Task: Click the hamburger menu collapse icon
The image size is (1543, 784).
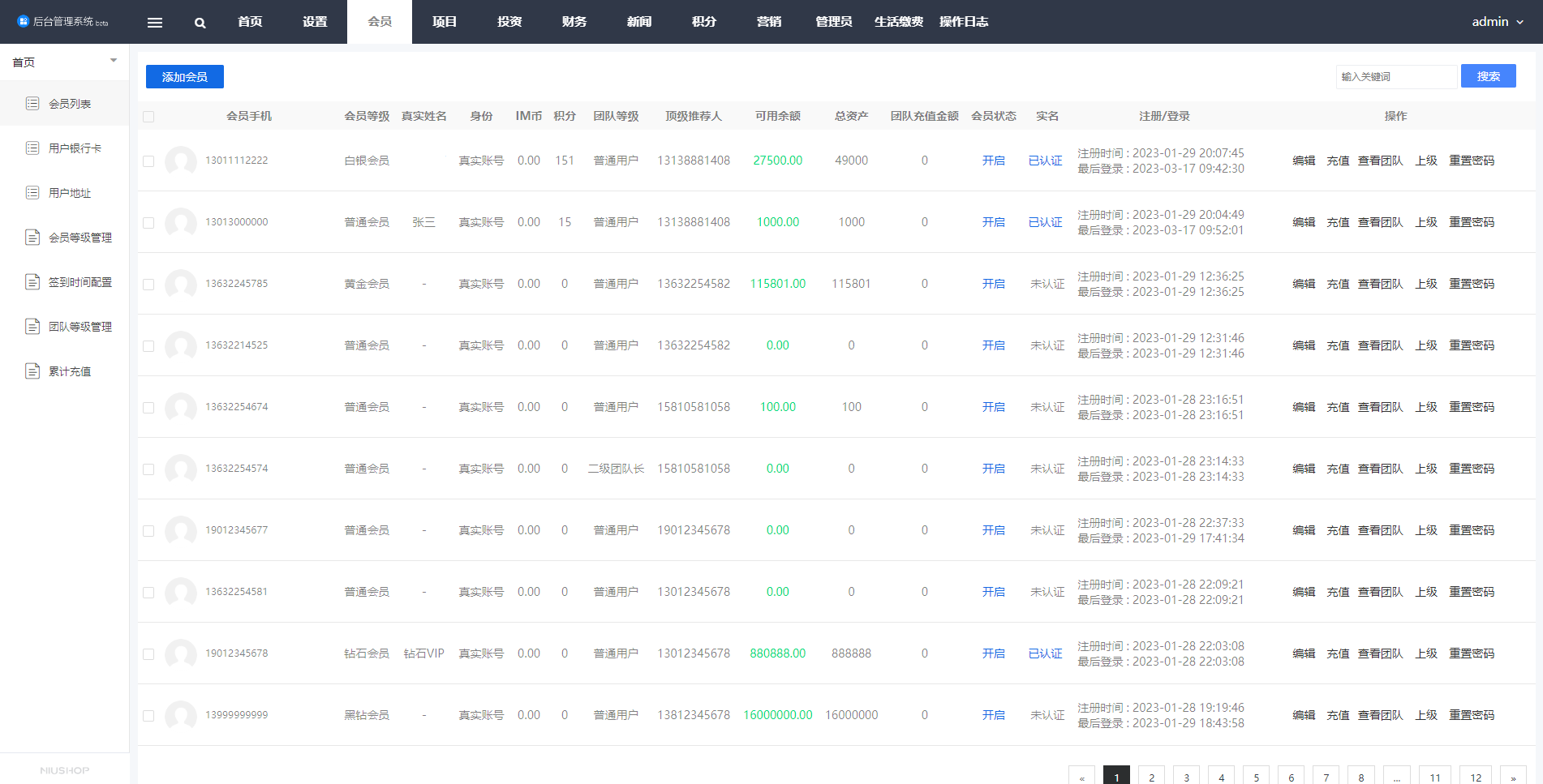Action: click(155, 23)
